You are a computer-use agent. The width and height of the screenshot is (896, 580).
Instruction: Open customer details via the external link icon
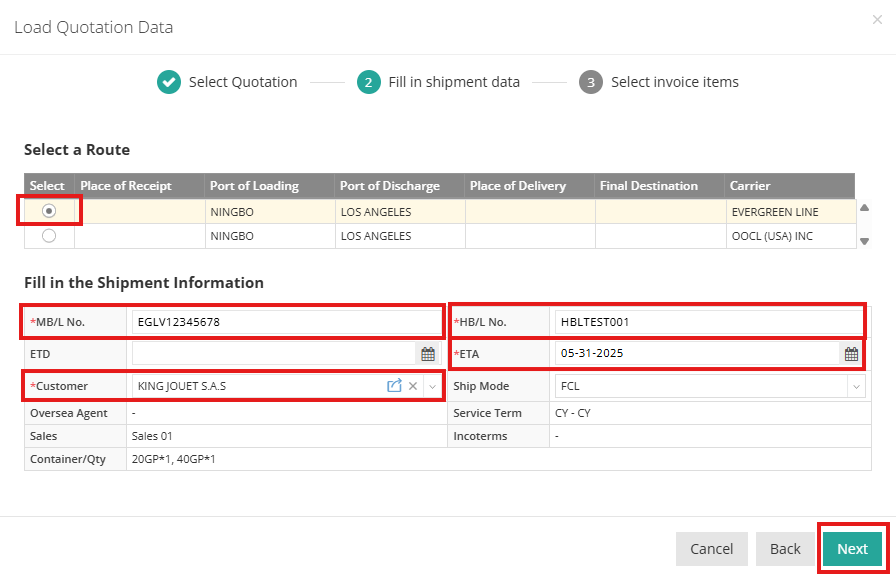click(394, 386)
